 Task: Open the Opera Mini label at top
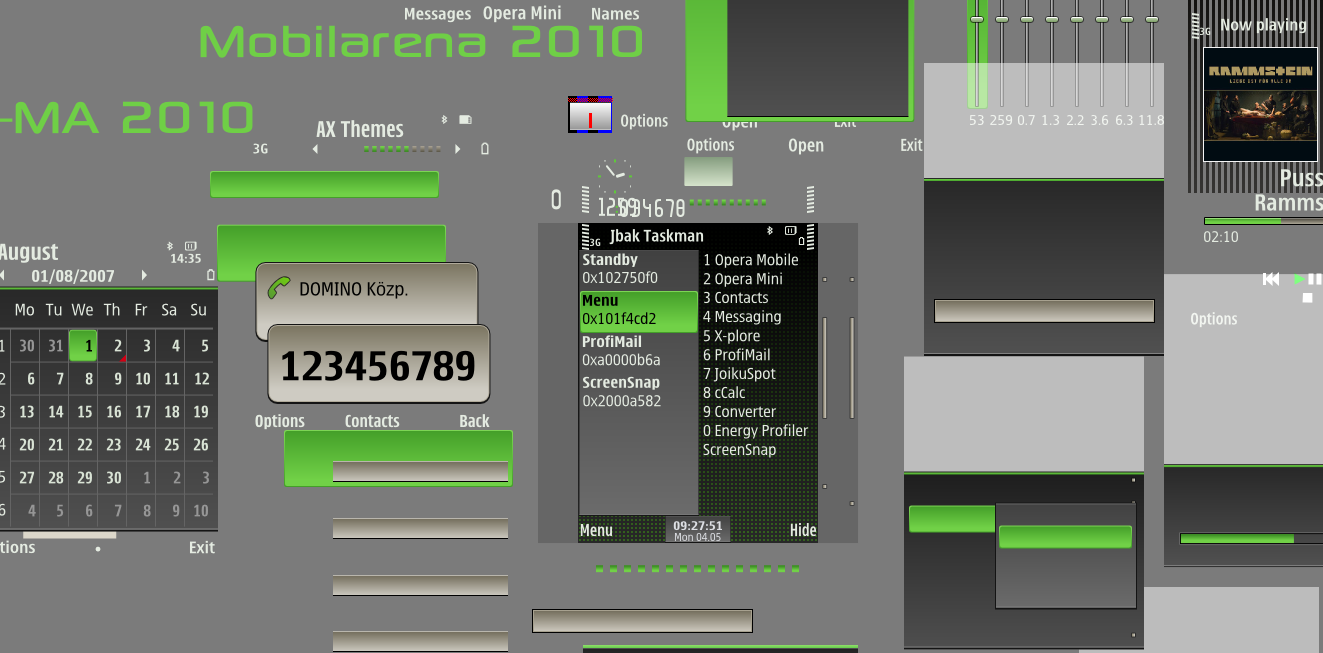click(522, 14)
